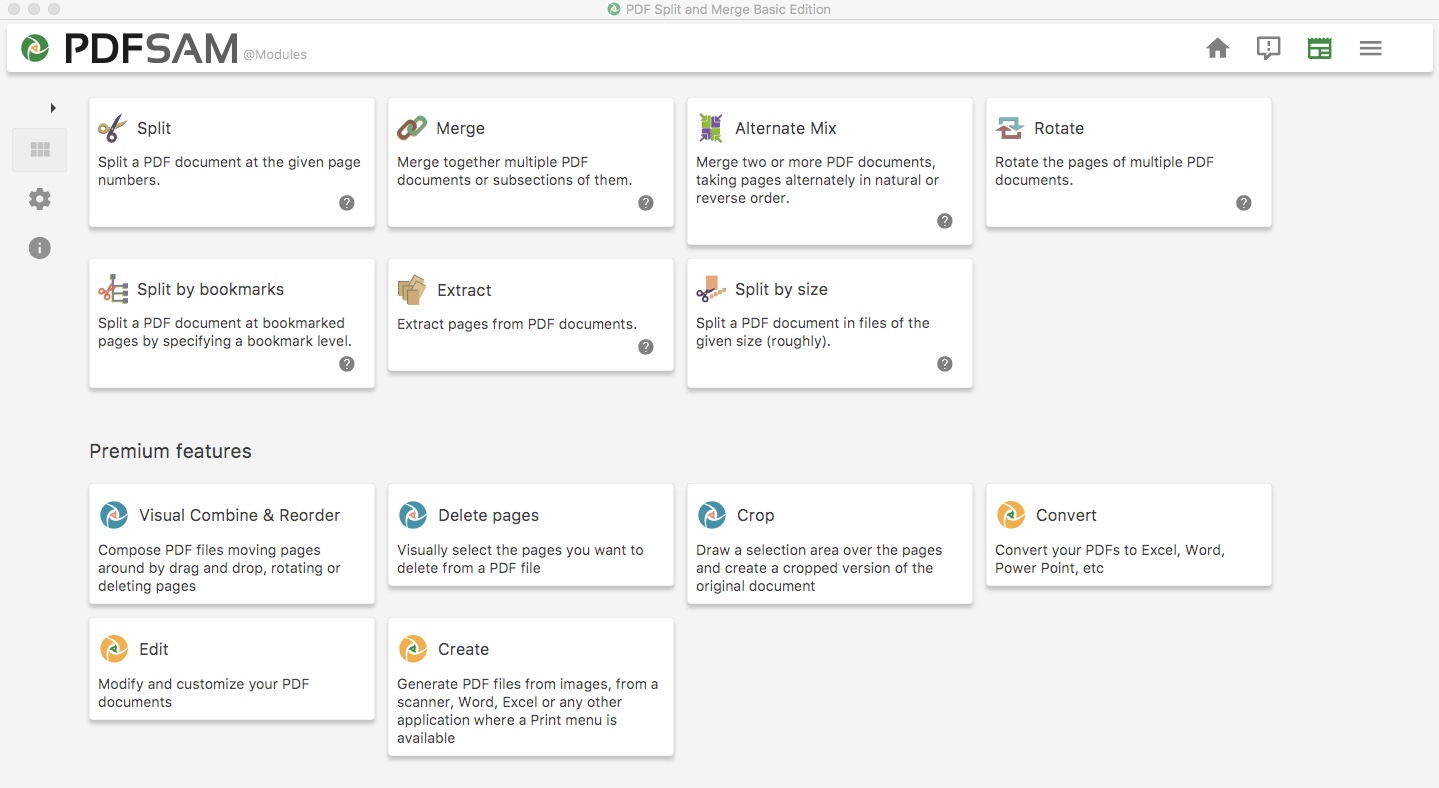Select the Crop premium title

(x=755, y=515)
